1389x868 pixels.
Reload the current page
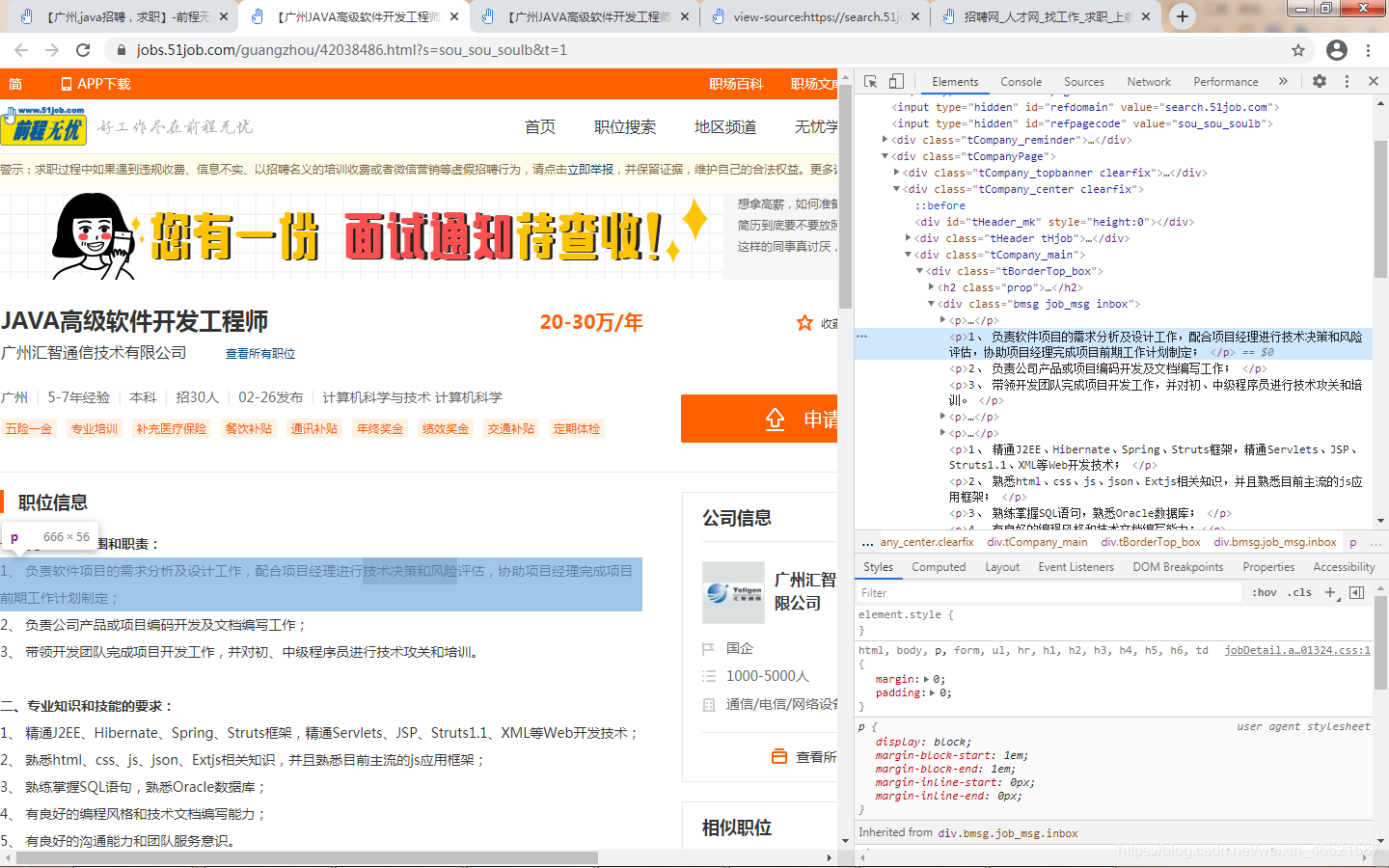pyautogui.click(x=83, y=50)
